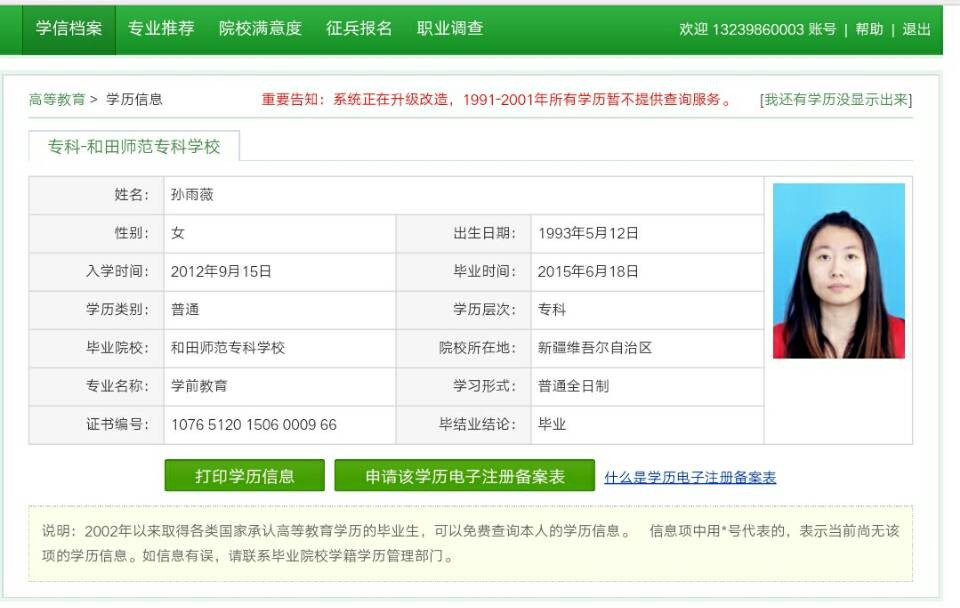Click the 学历信息 breadcrumb text
960x608 pixels.
pyautogui.click(x=134, y=99)
